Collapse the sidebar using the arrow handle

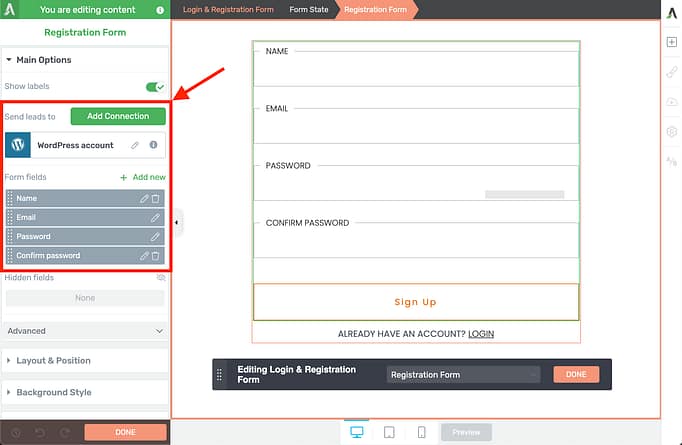177,222
